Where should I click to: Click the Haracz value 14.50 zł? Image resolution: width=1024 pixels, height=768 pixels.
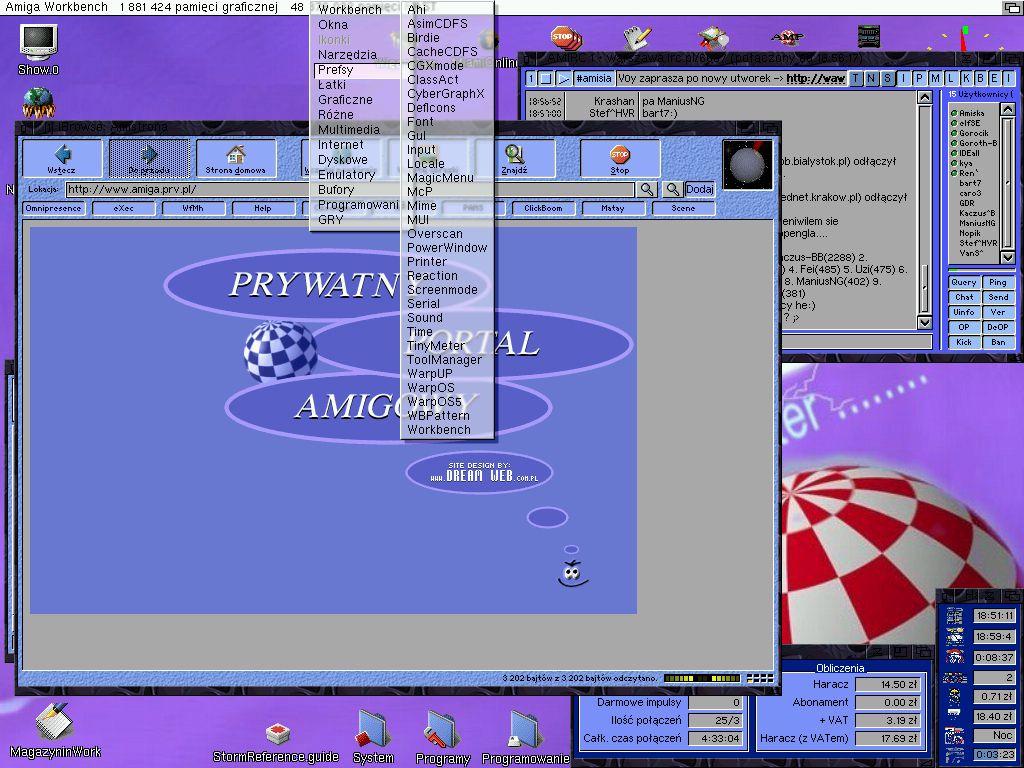(889, 684)
